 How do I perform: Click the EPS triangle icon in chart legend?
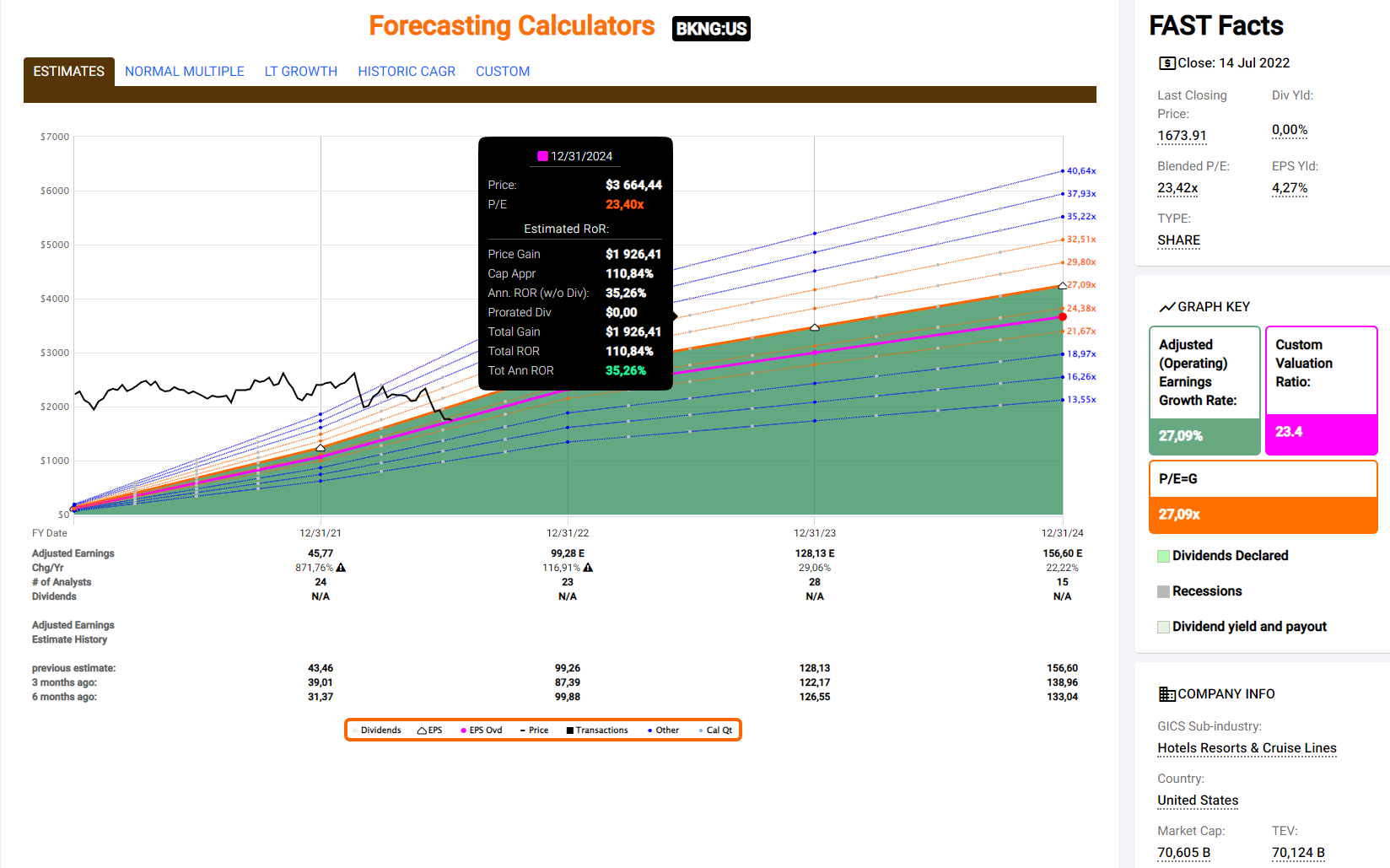pos(422,731)
